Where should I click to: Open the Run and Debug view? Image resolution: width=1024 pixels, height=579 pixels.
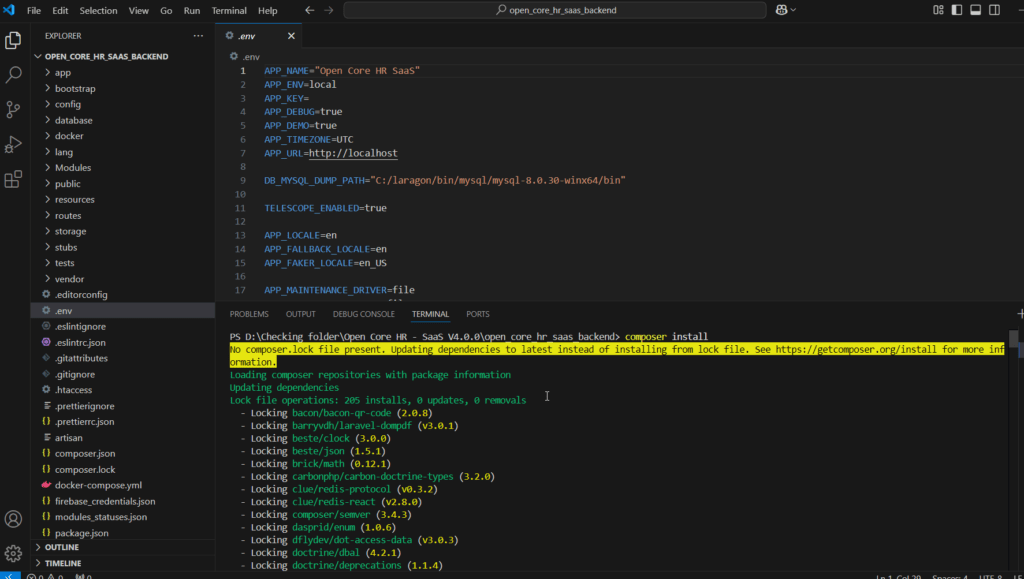[x=13, y=144]
